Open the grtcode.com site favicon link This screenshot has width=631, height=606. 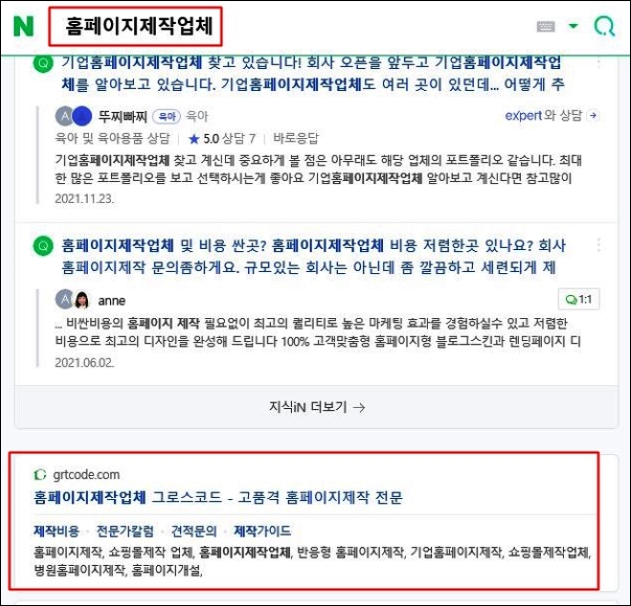39,475
